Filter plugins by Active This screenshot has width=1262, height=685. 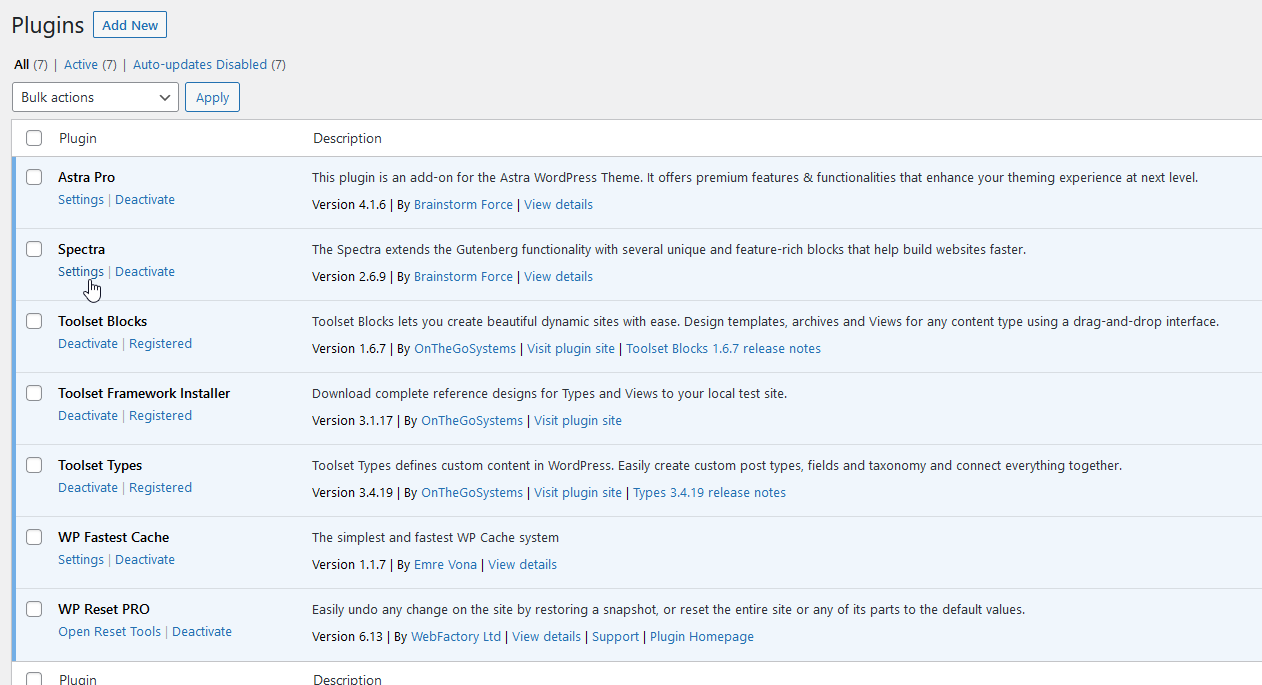click(x=81, y=64)
